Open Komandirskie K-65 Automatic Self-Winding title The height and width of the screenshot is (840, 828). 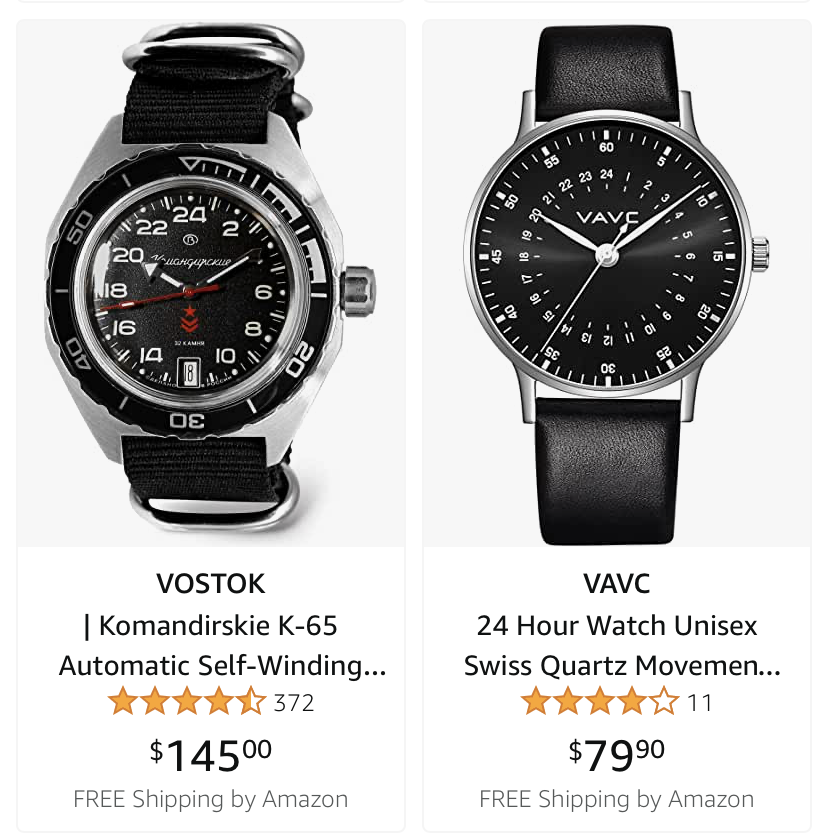222,646
